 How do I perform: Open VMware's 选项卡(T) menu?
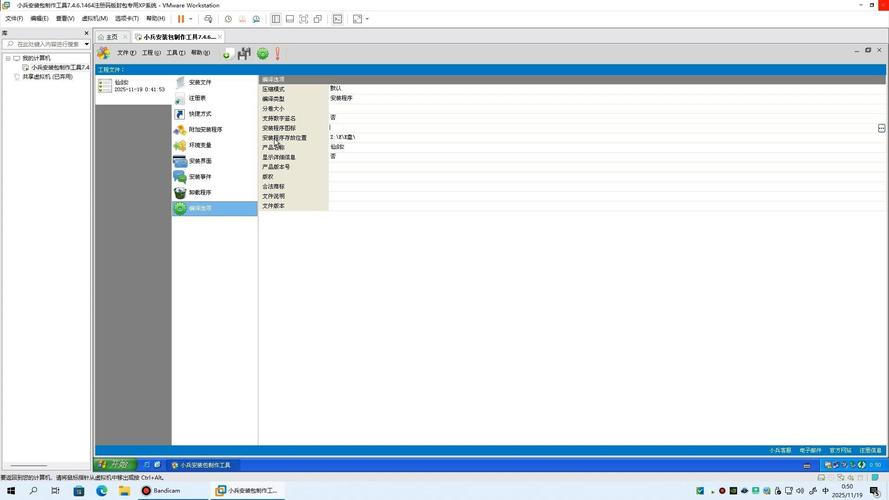point(126,19)
